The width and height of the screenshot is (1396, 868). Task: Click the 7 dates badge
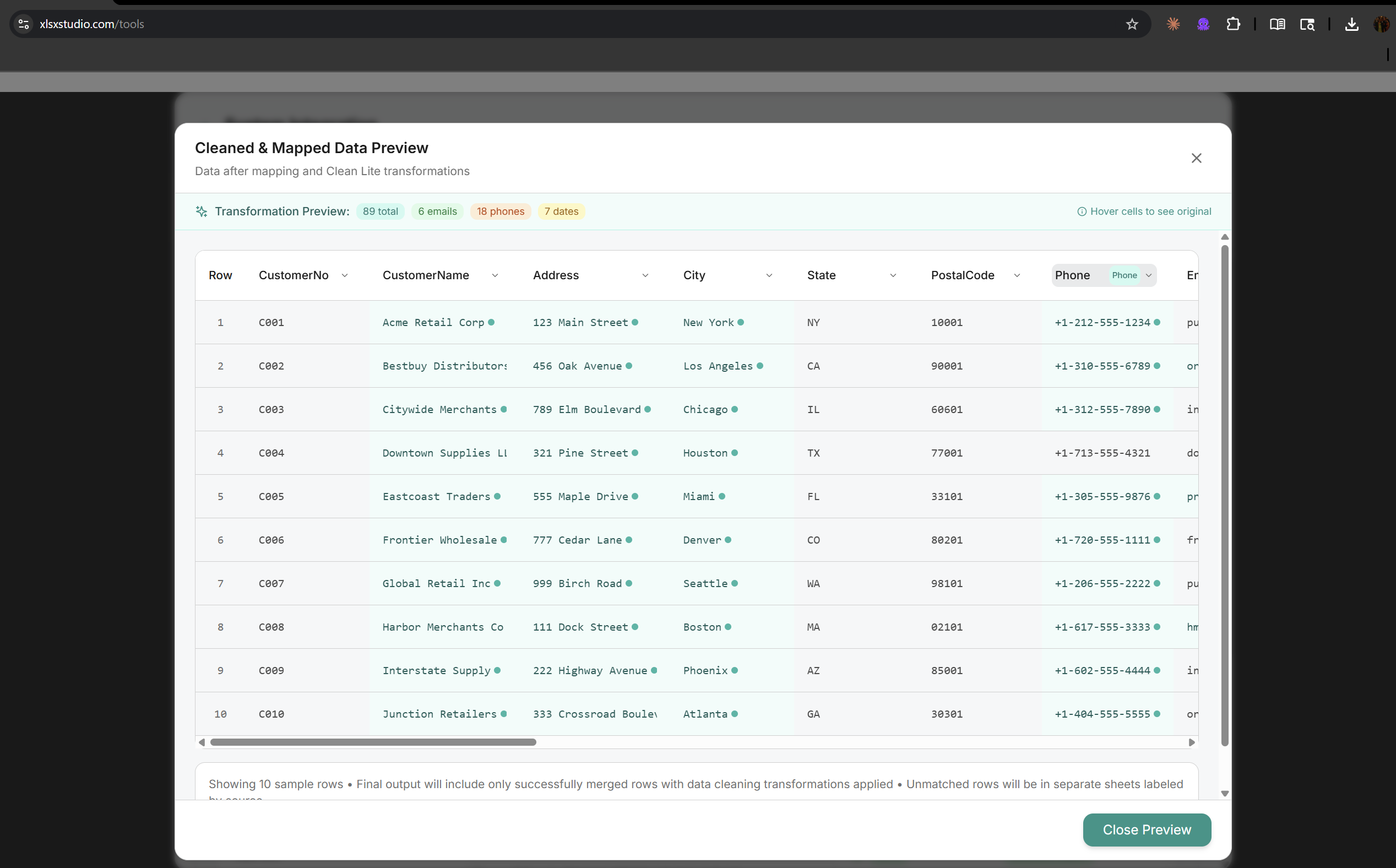pyautogui.click(x=561, y=211)
